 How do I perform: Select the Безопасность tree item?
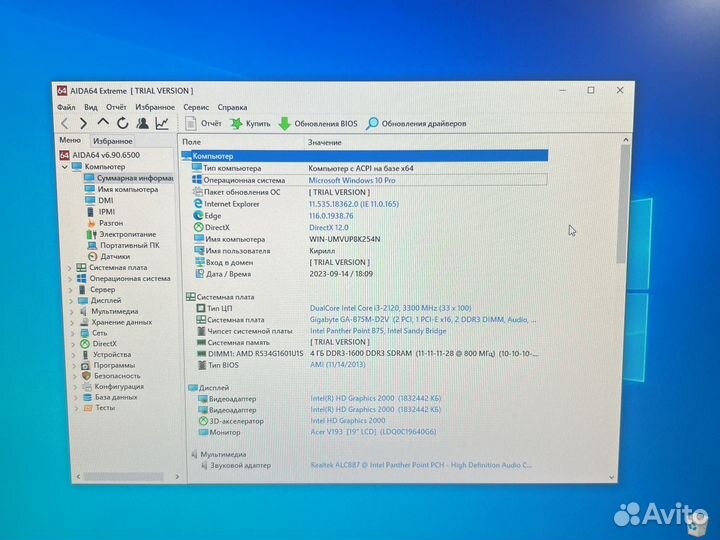click(111, 376)
